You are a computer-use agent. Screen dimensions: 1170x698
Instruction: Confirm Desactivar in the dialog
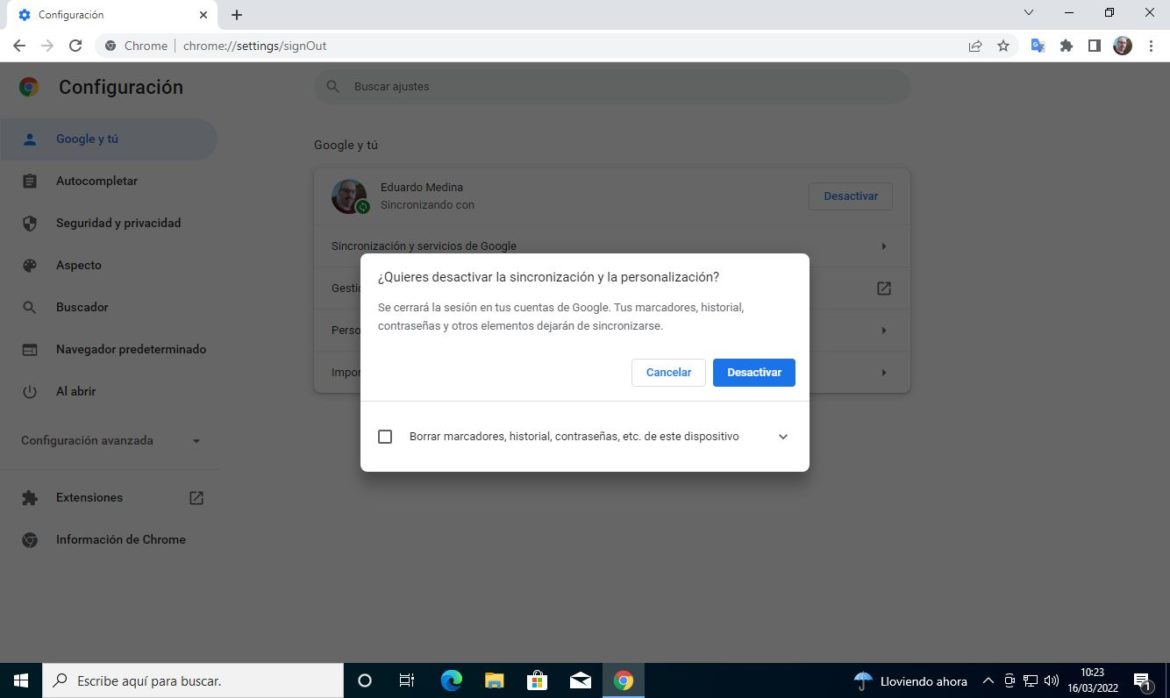(753, 372)
